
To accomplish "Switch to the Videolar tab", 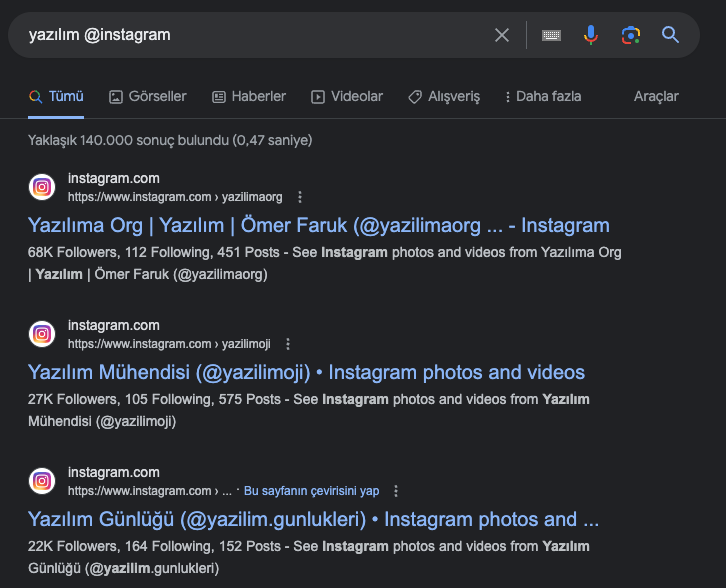I will (347, 96).
